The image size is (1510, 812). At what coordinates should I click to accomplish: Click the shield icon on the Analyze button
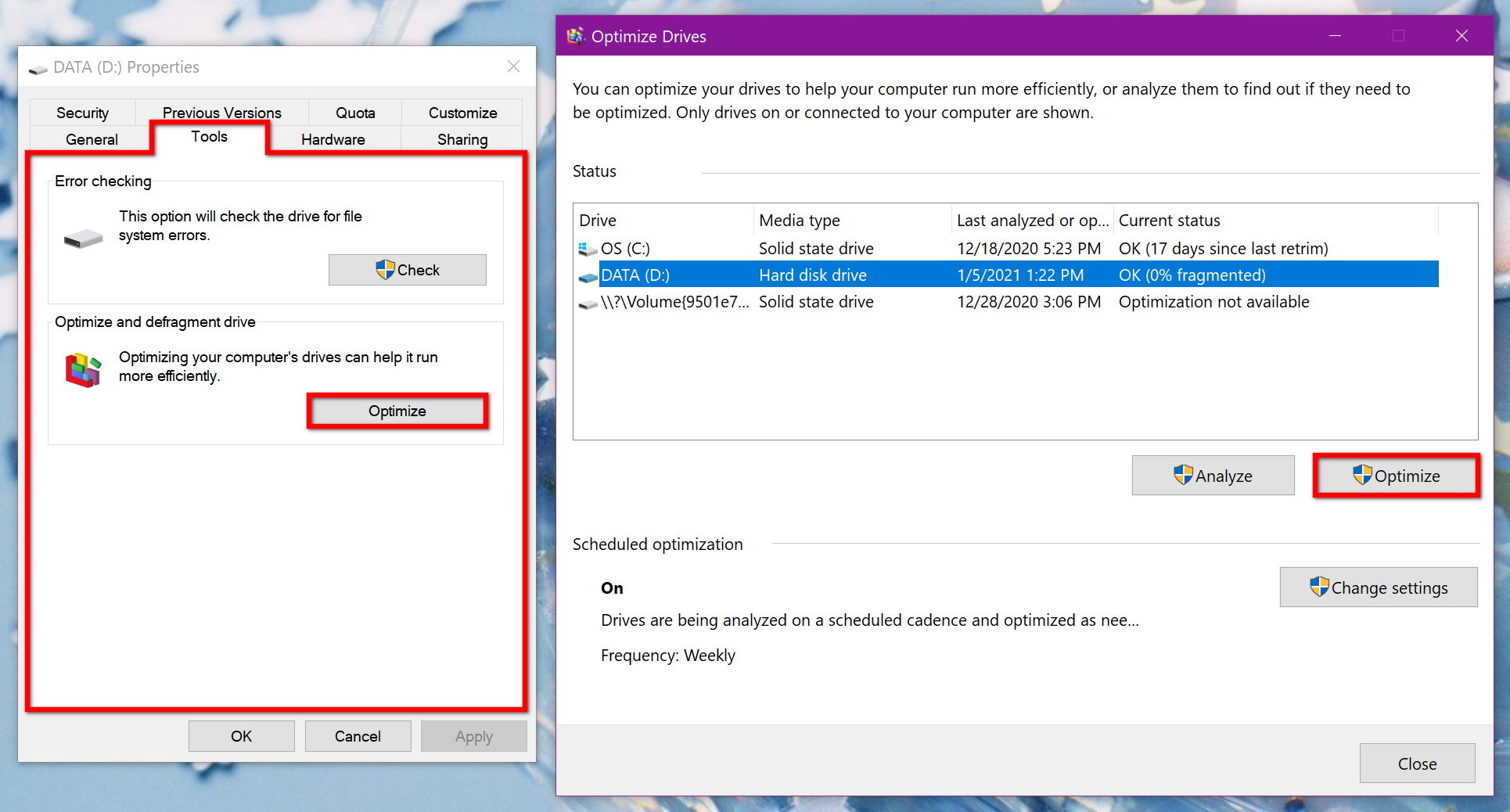pos(1184,475)
